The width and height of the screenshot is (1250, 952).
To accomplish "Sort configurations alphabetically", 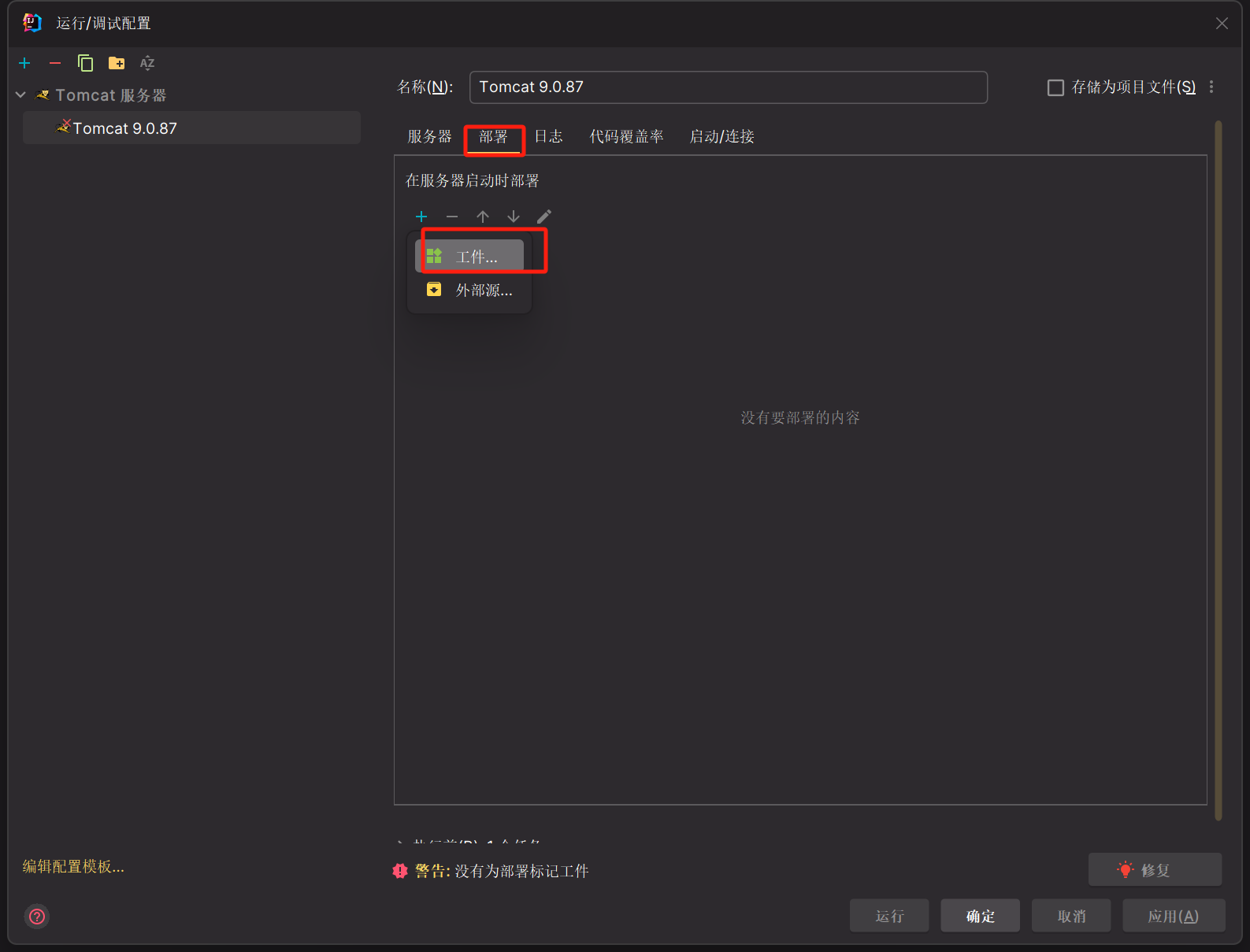I will [147, 63].
